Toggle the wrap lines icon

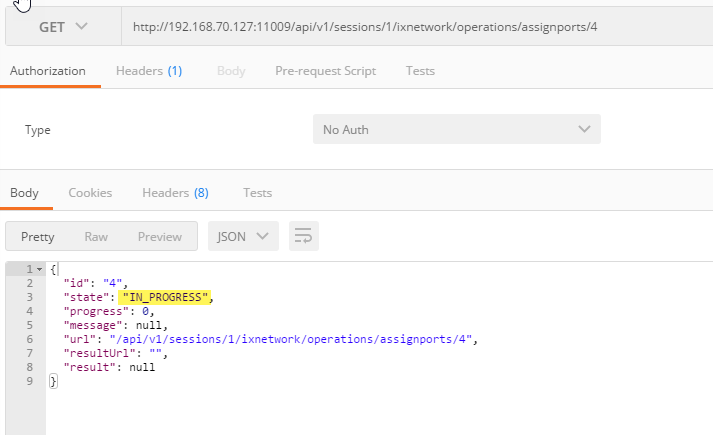coord(304,237)
